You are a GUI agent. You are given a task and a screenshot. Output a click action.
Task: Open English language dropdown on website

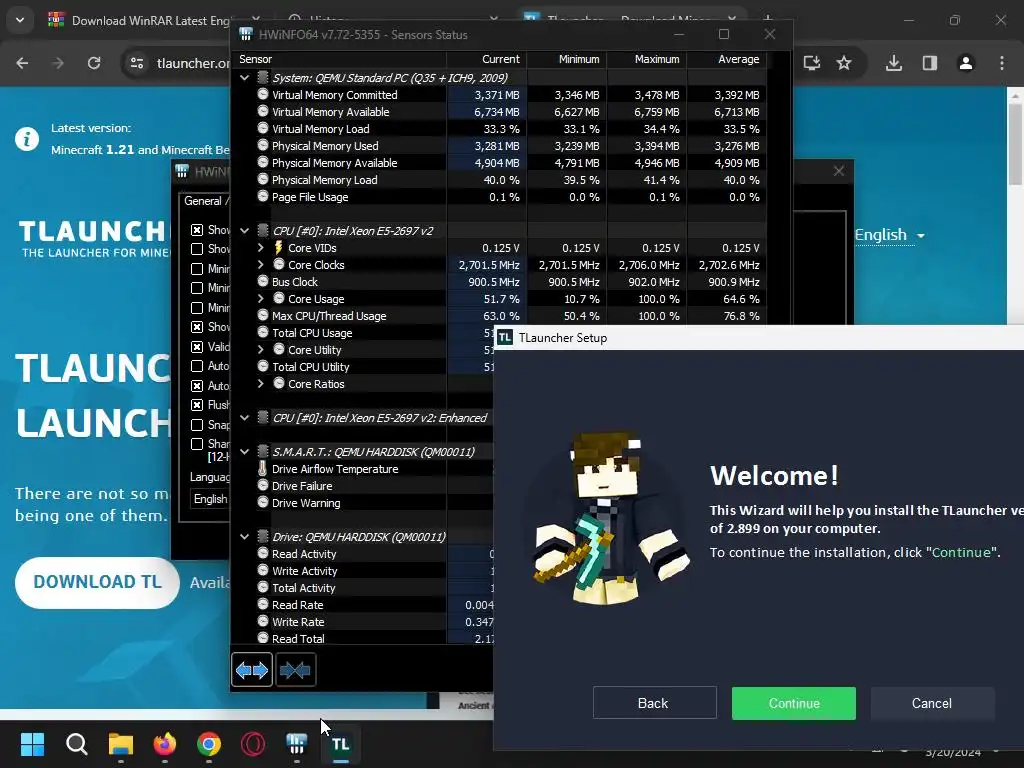[889, 235]
